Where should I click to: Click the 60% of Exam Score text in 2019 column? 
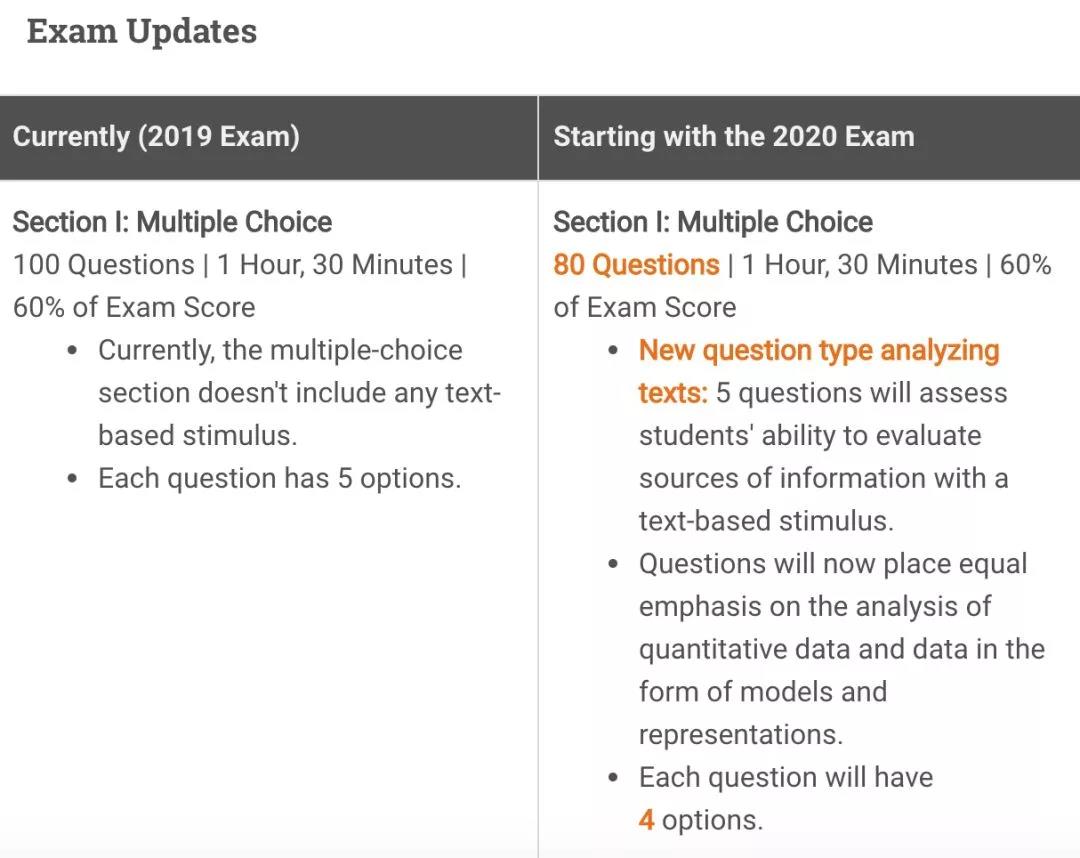[x=134, y=307]
